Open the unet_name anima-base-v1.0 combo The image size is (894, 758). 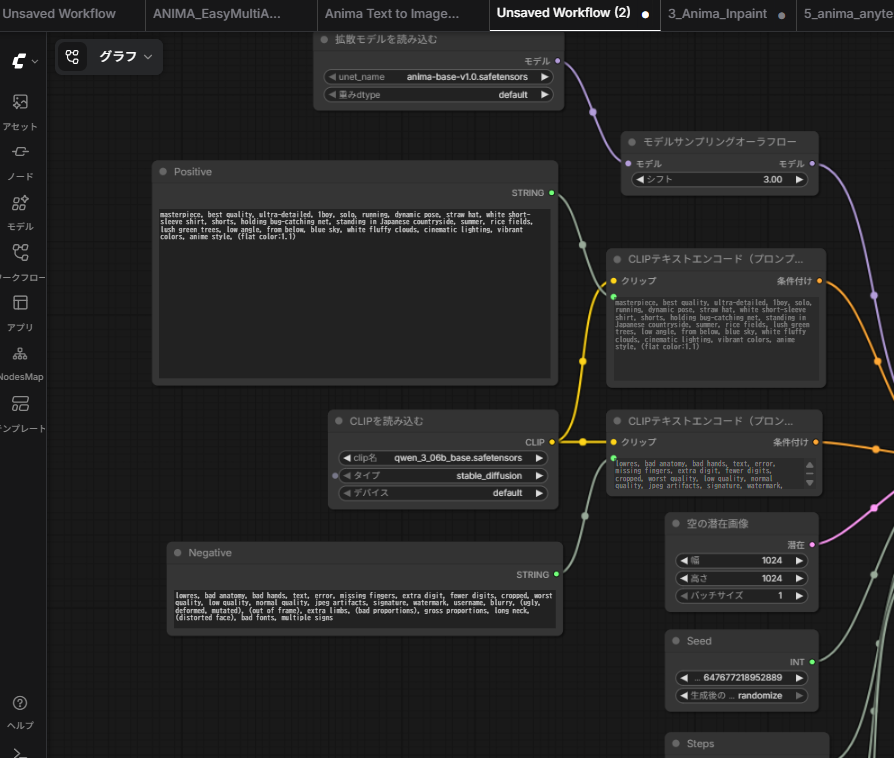[438, 77]
